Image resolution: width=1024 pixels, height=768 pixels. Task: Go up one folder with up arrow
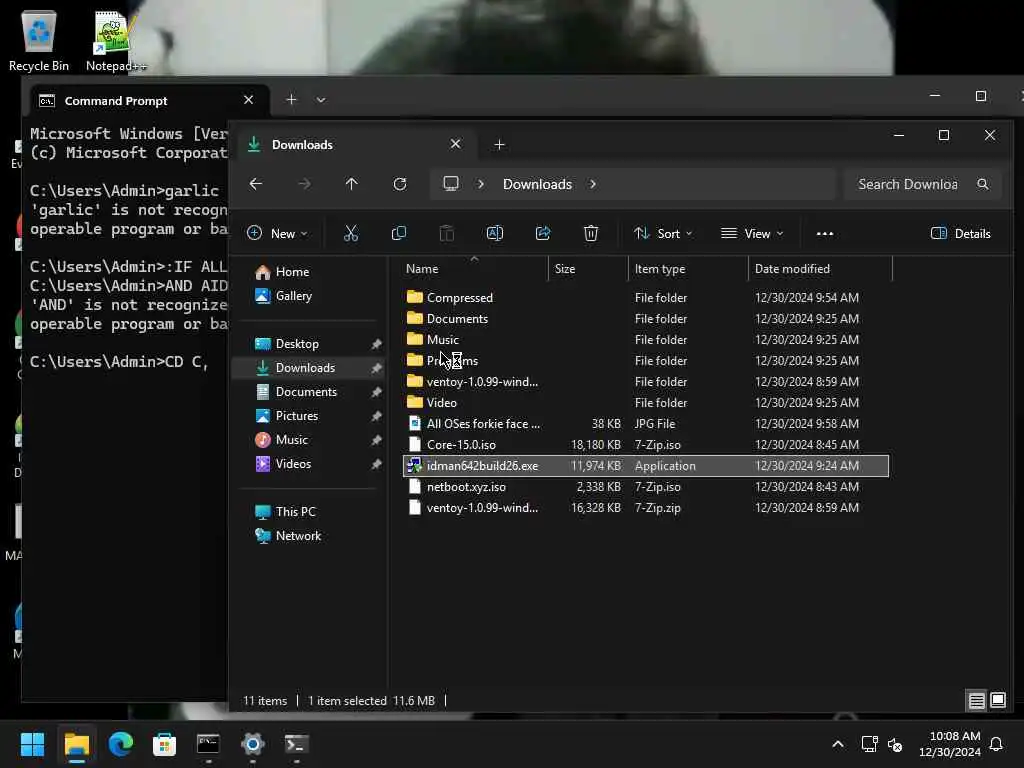pyautogui.click(x=351, y=184)
